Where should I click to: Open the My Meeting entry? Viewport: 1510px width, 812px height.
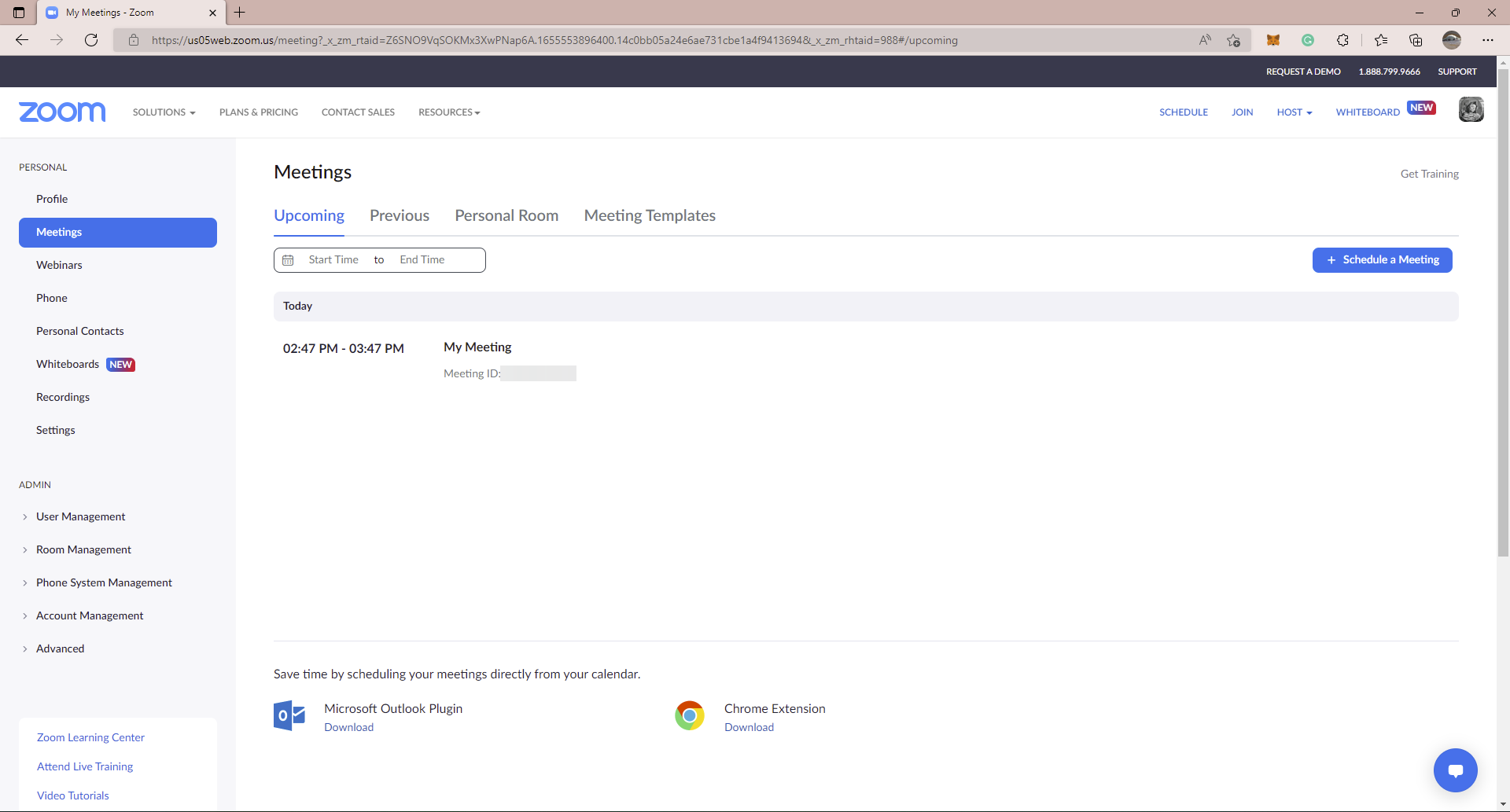(x=477, y=347)
